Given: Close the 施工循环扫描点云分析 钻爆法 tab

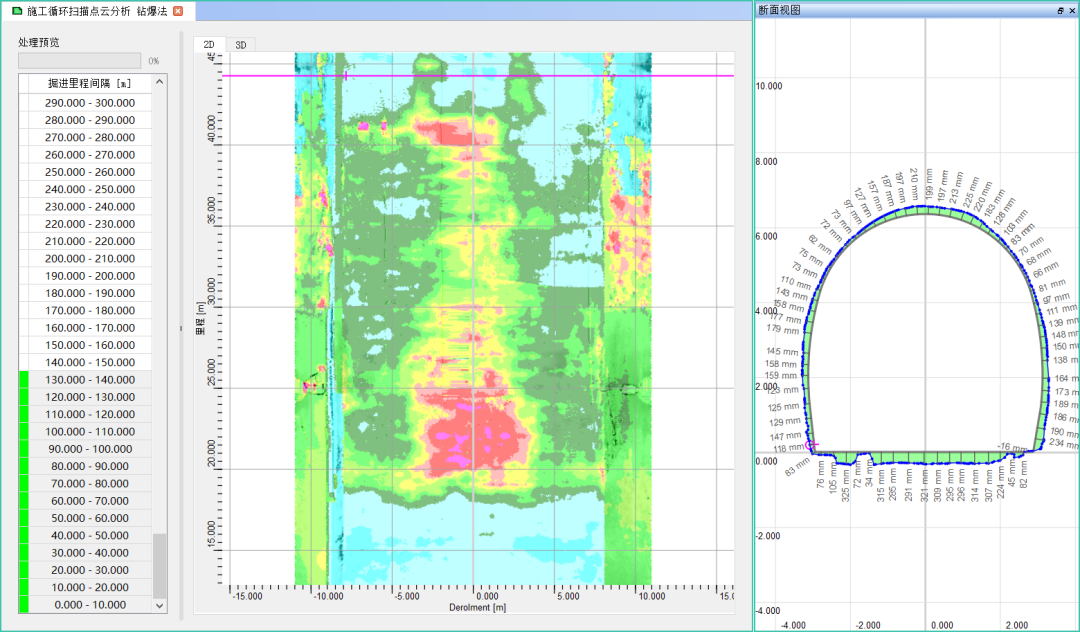Looking at the screenshot, I should click(178, 11).
